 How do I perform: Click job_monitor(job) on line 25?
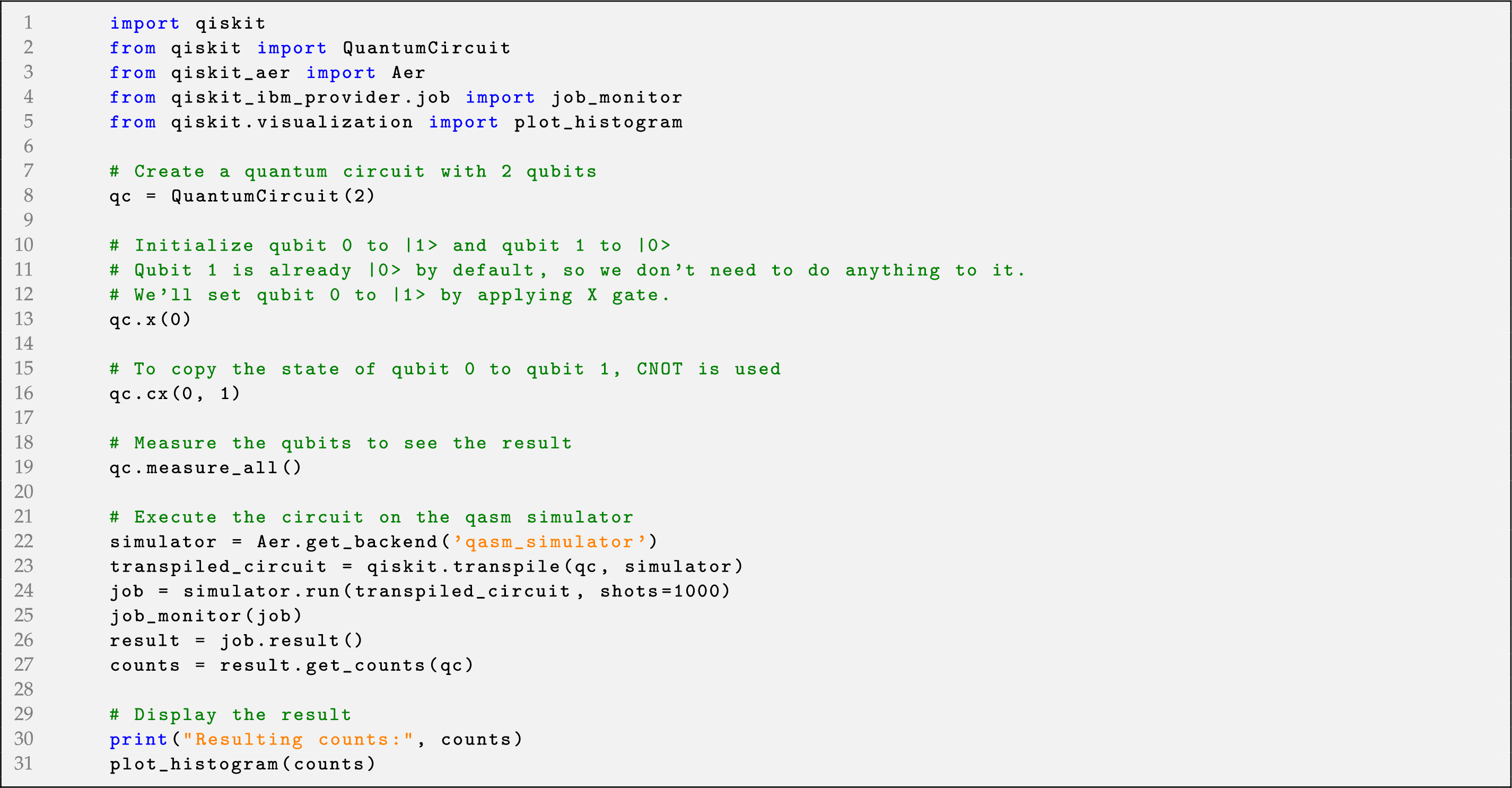[x=205, y=616]
